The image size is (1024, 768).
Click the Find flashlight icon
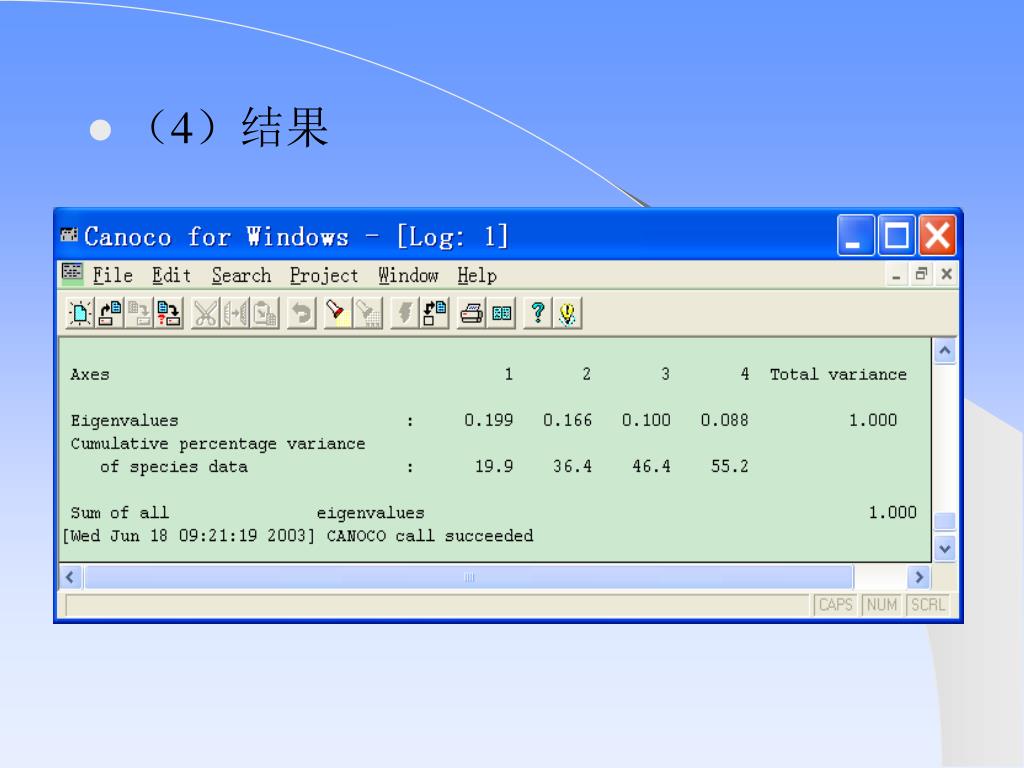click(x=338, y=313)
